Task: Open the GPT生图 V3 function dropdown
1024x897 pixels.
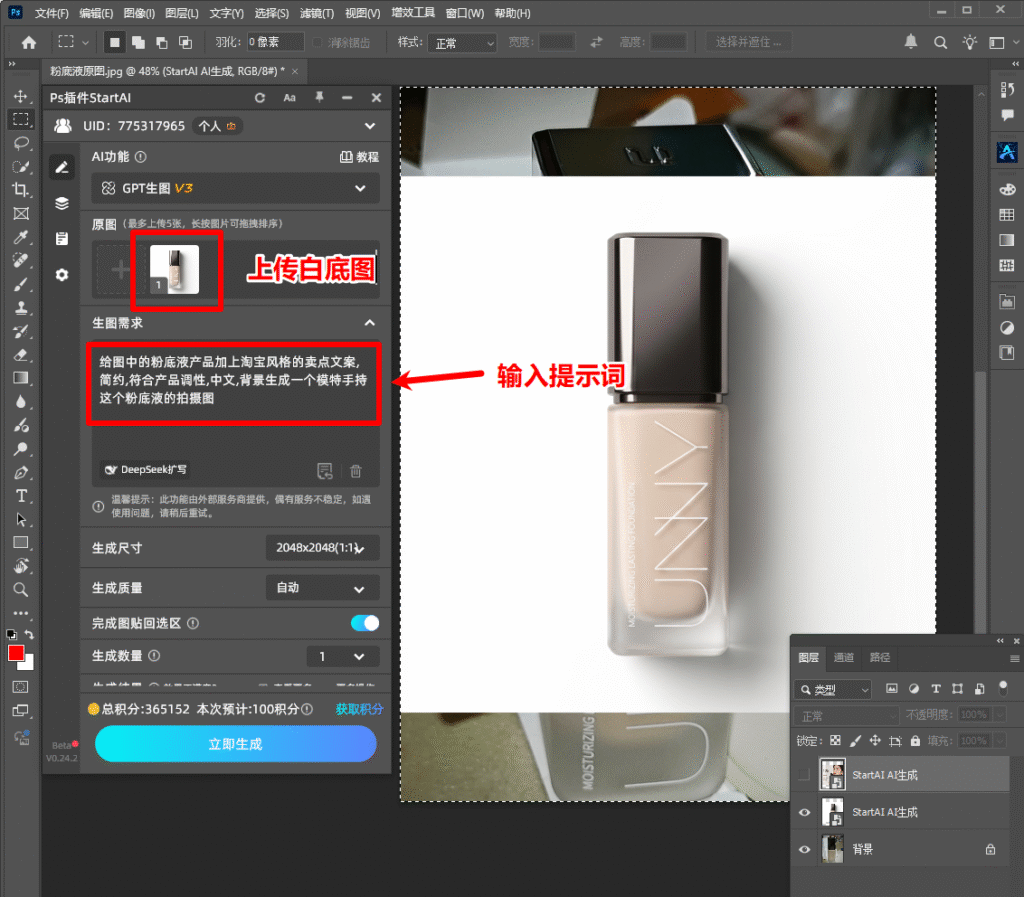Action: point(235,188)
